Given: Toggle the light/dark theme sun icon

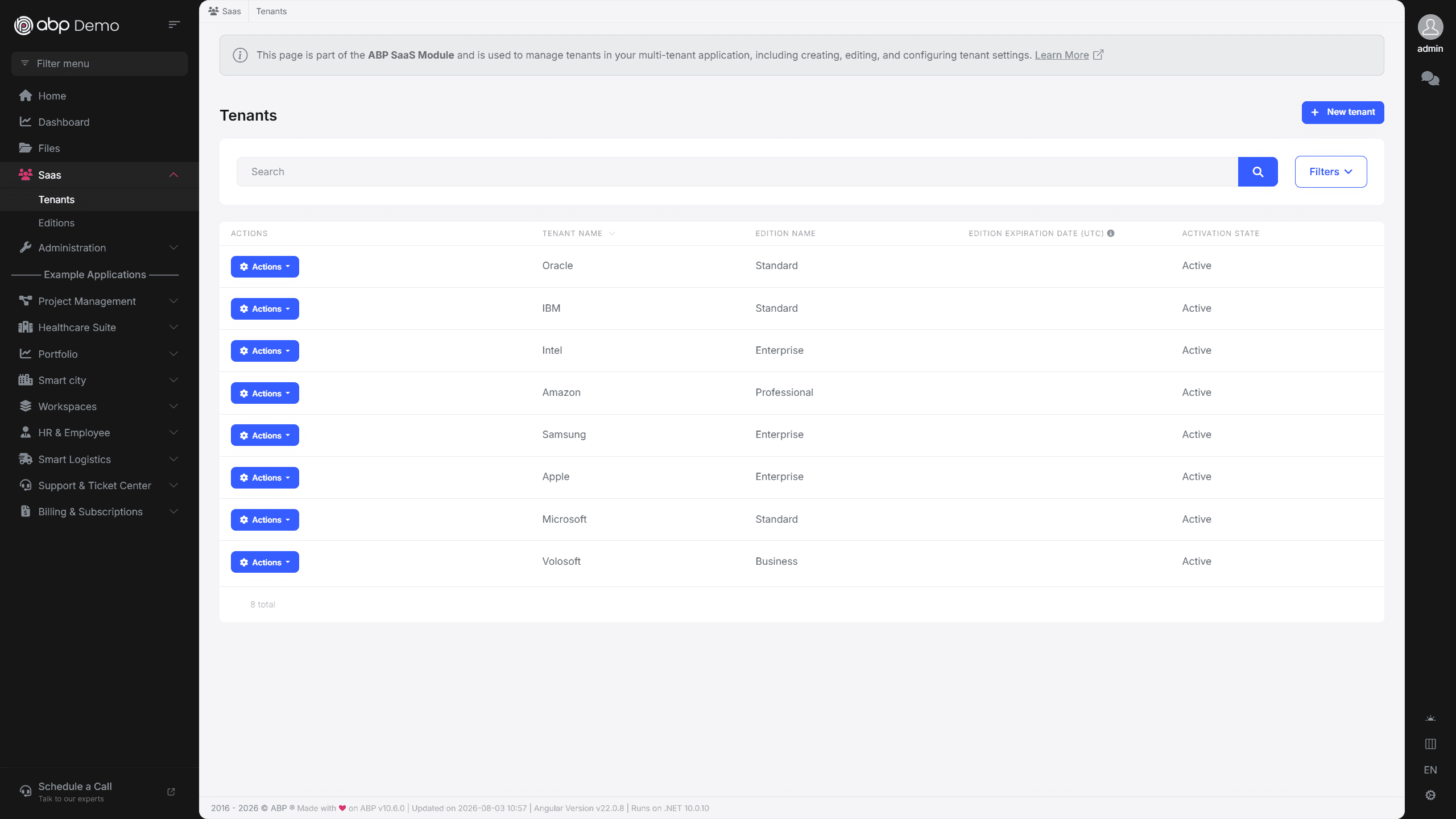Looking at the screenshot, I should [x=1430, y=718].
